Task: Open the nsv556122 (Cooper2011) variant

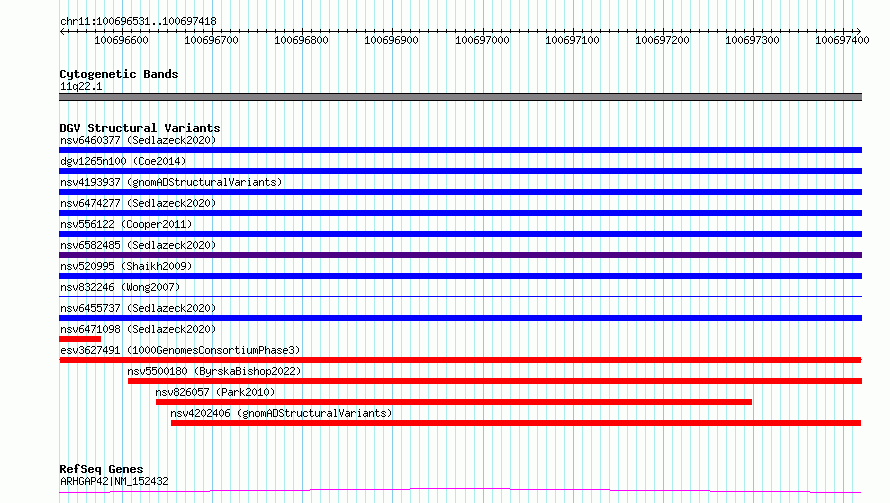Action: pos(126,224)
